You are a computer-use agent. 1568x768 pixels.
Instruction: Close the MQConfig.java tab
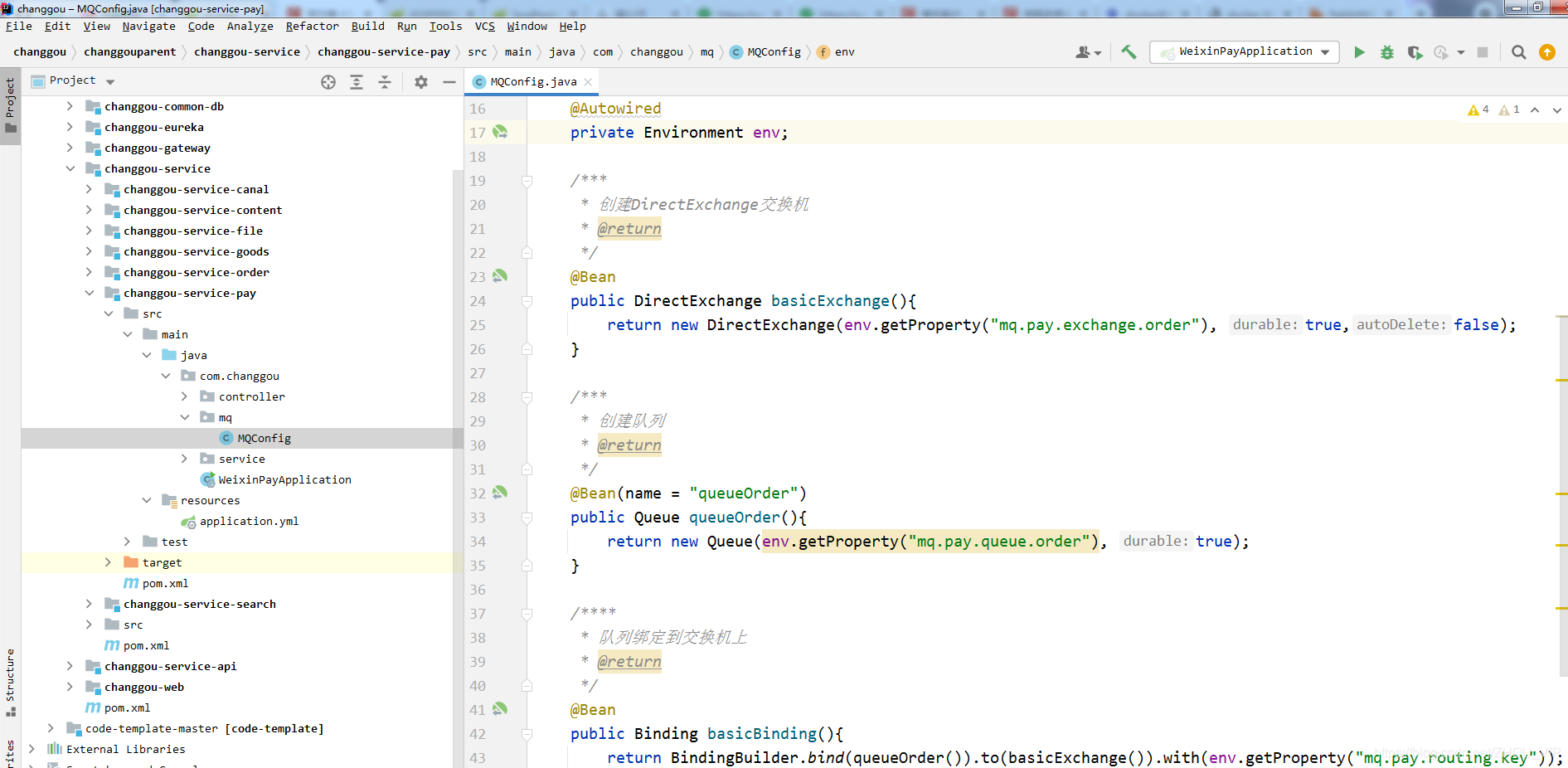[x=588, y=81]
